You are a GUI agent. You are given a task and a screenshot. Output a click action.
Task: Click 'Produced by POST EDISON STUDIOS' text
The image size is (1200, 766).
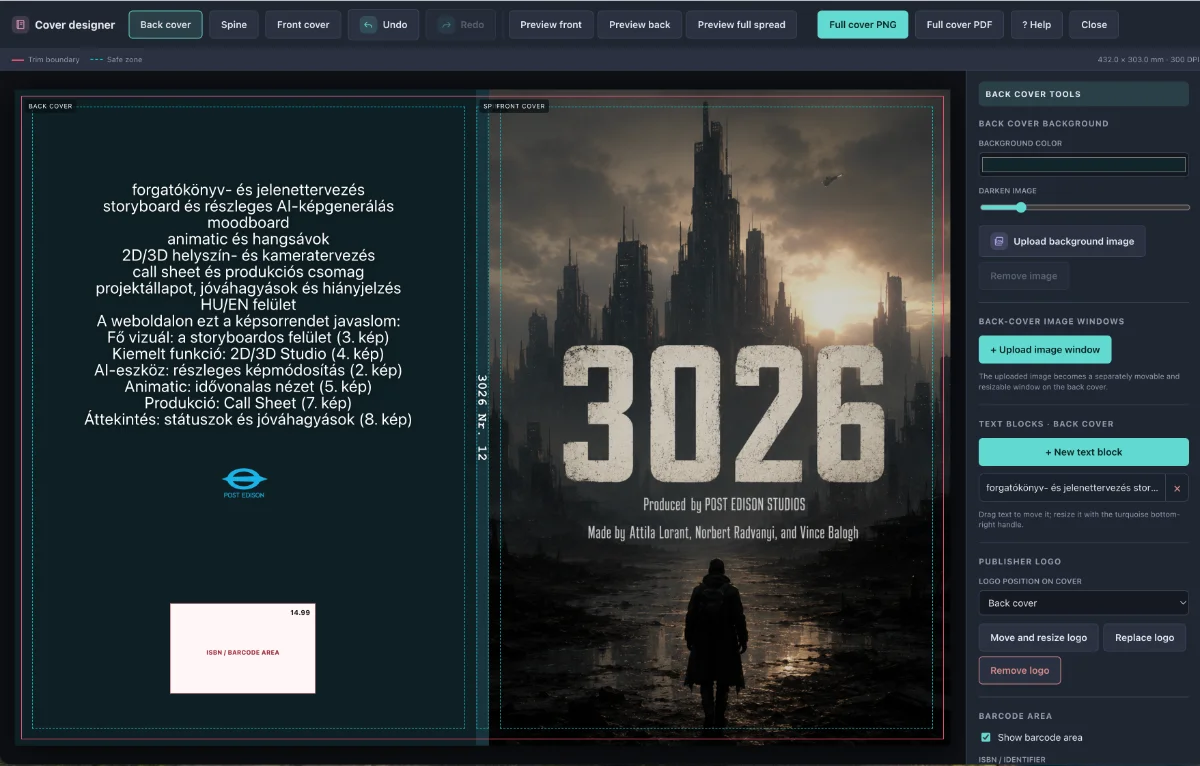coord(723,505)
